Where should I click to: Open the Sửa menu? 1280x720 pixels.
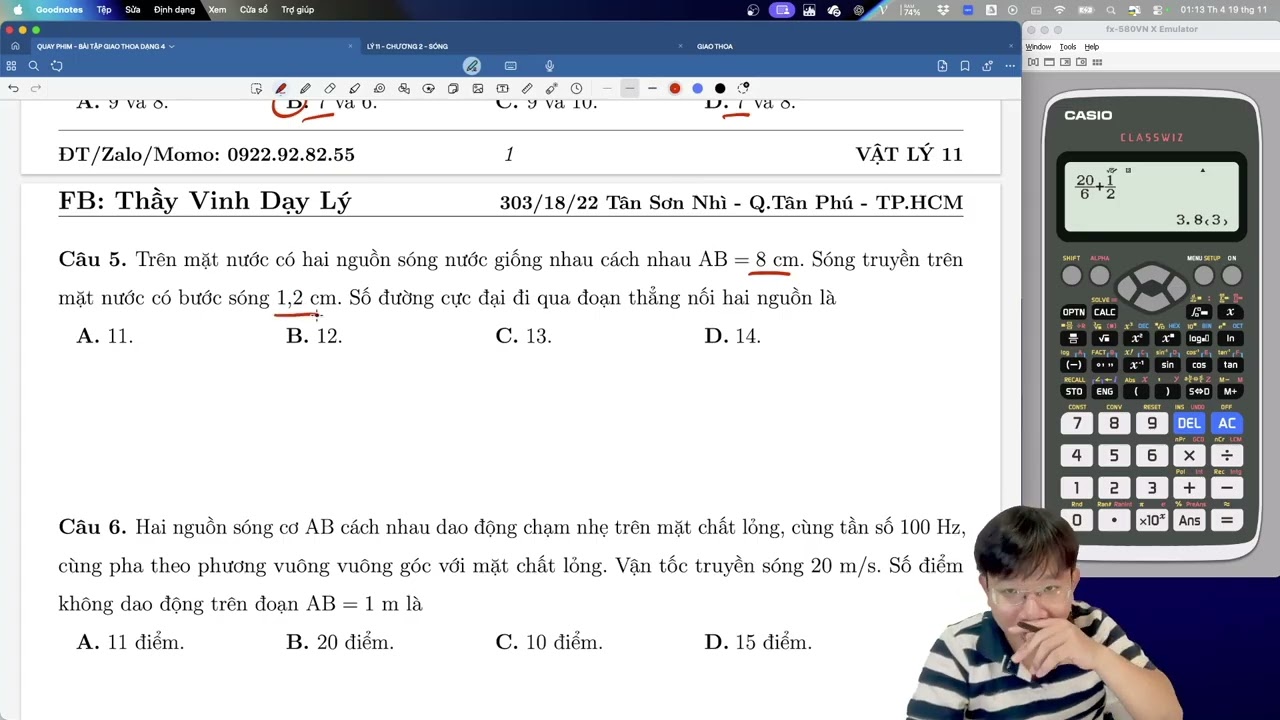[133, 10]
